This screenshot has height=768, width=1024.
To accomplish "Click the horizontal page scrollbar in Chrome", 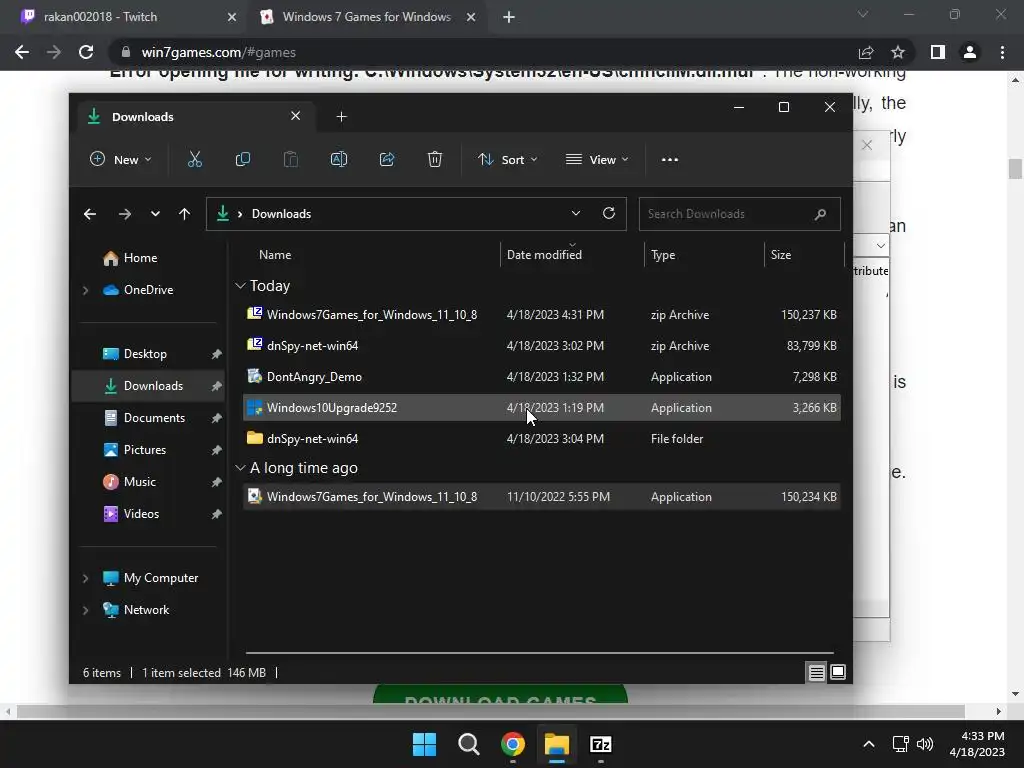I will [490, 711].
